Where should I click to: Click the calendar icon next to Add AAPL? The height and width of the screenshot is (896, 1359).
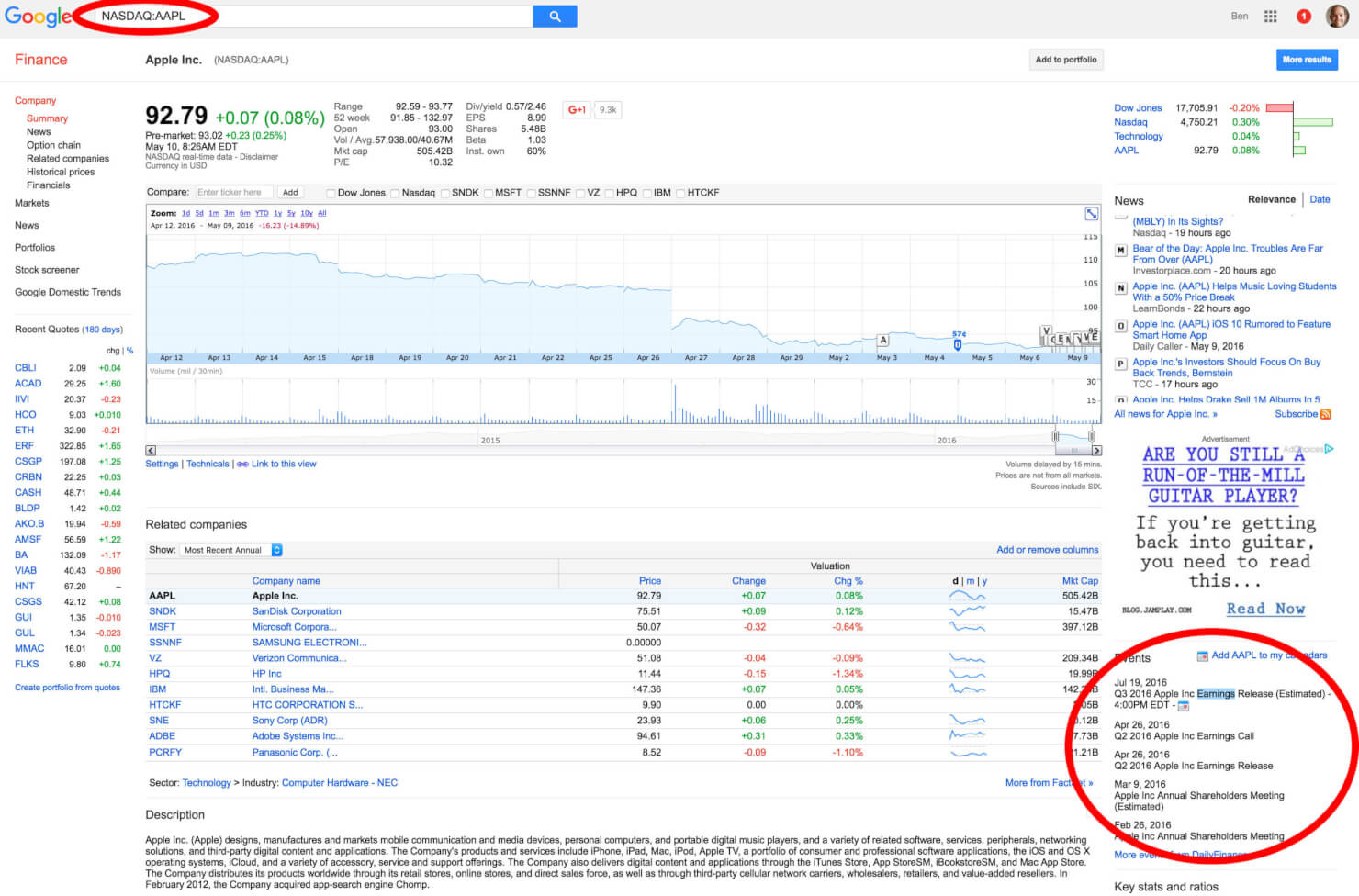click(1202, 655)
